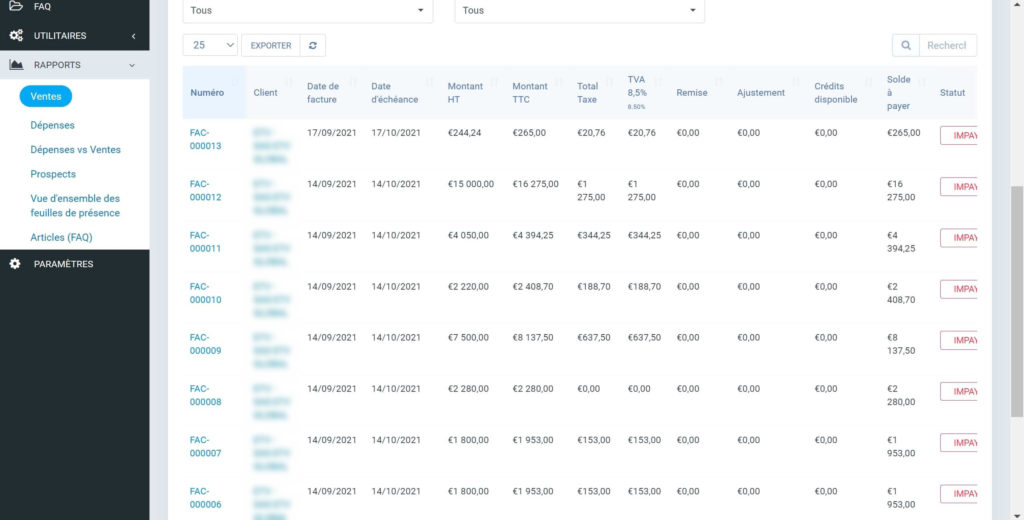Open the client link for FAC-000013
Image resolution: width=1024 pixels, height=520 pixels.
click(271, 146)
